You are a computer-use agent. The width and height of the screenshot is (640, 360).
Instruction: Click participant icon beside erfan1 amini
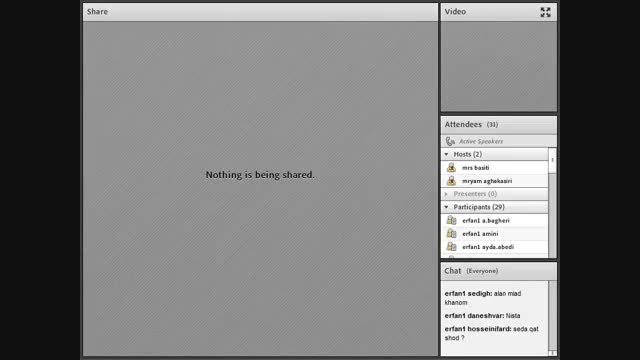(x=451, y=233)
